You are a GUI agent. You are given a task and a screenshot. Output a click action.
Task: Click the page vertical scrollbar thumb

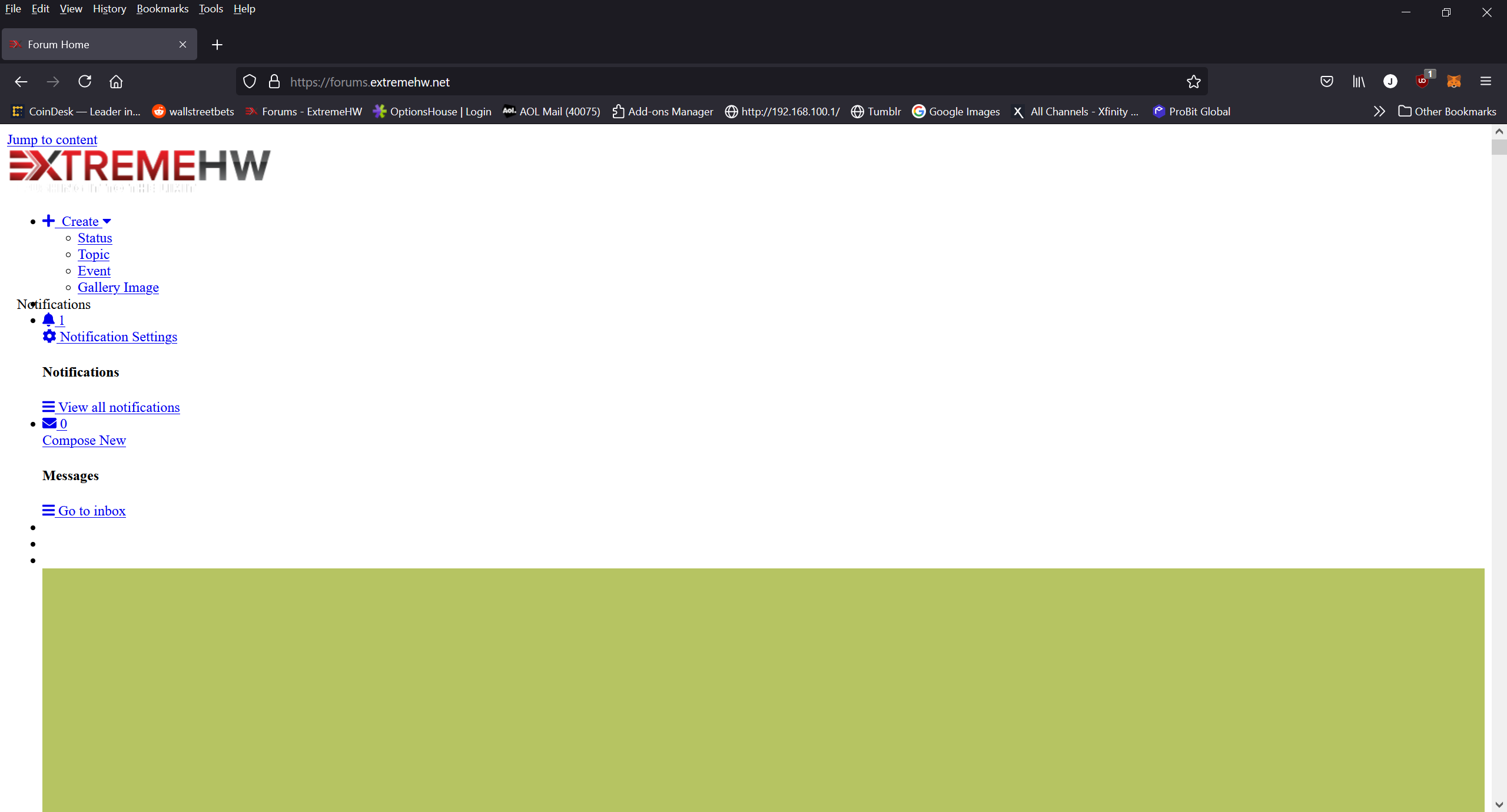[1499, 147]
